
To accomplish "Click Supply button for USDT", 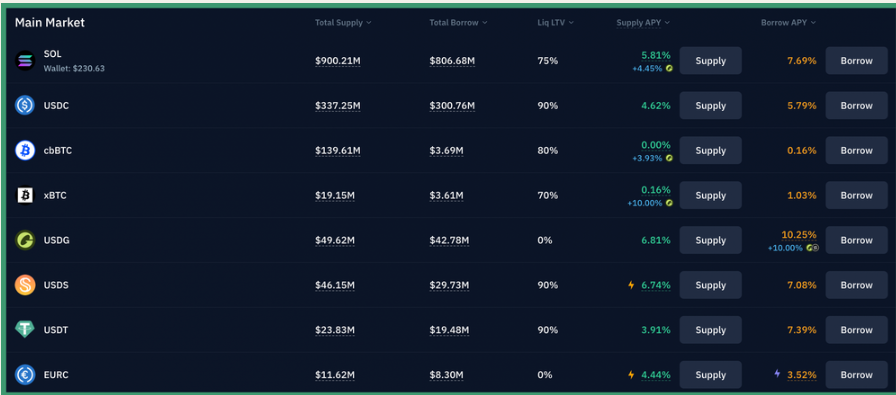I will click(x=710, y=330).
